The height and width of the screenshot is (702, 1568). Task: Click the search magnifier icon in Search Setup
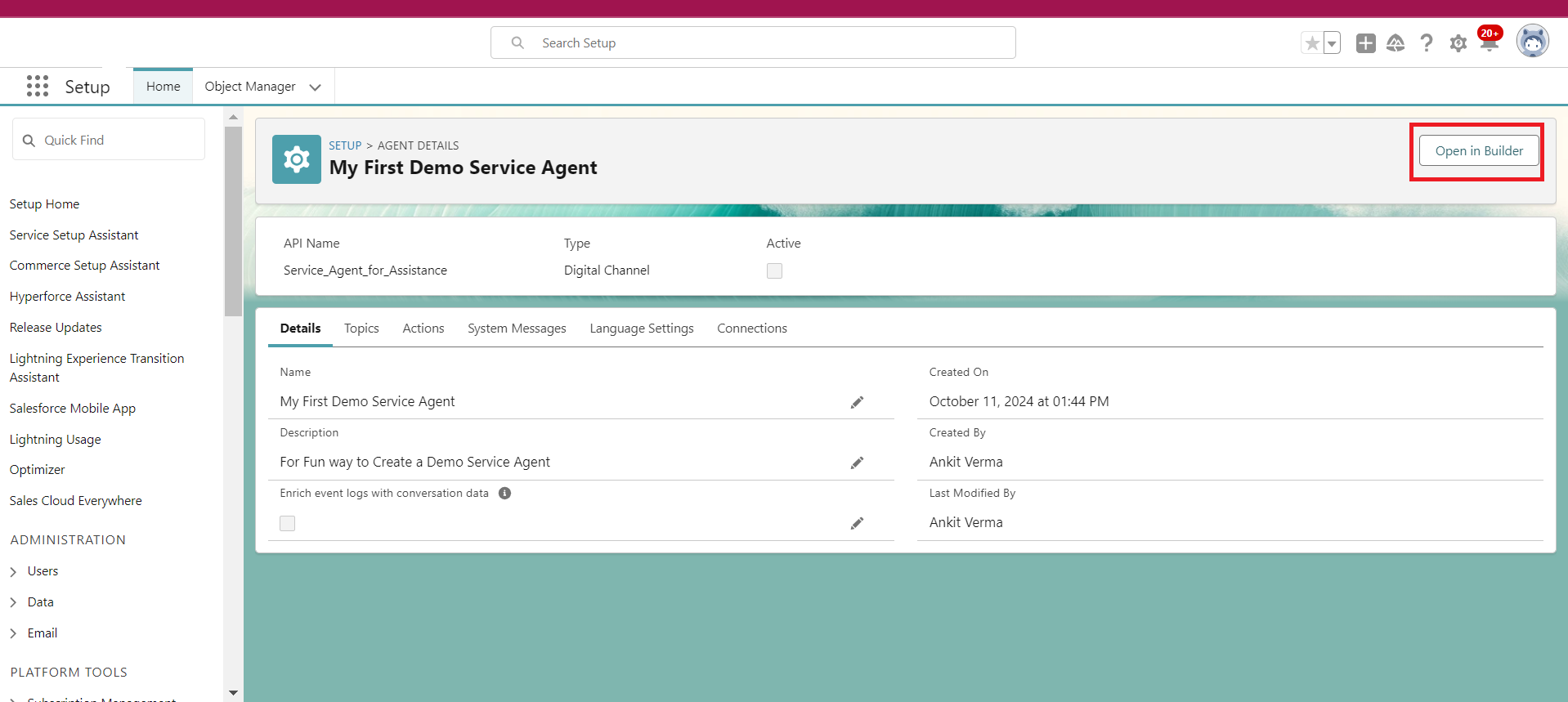(517, 42)
